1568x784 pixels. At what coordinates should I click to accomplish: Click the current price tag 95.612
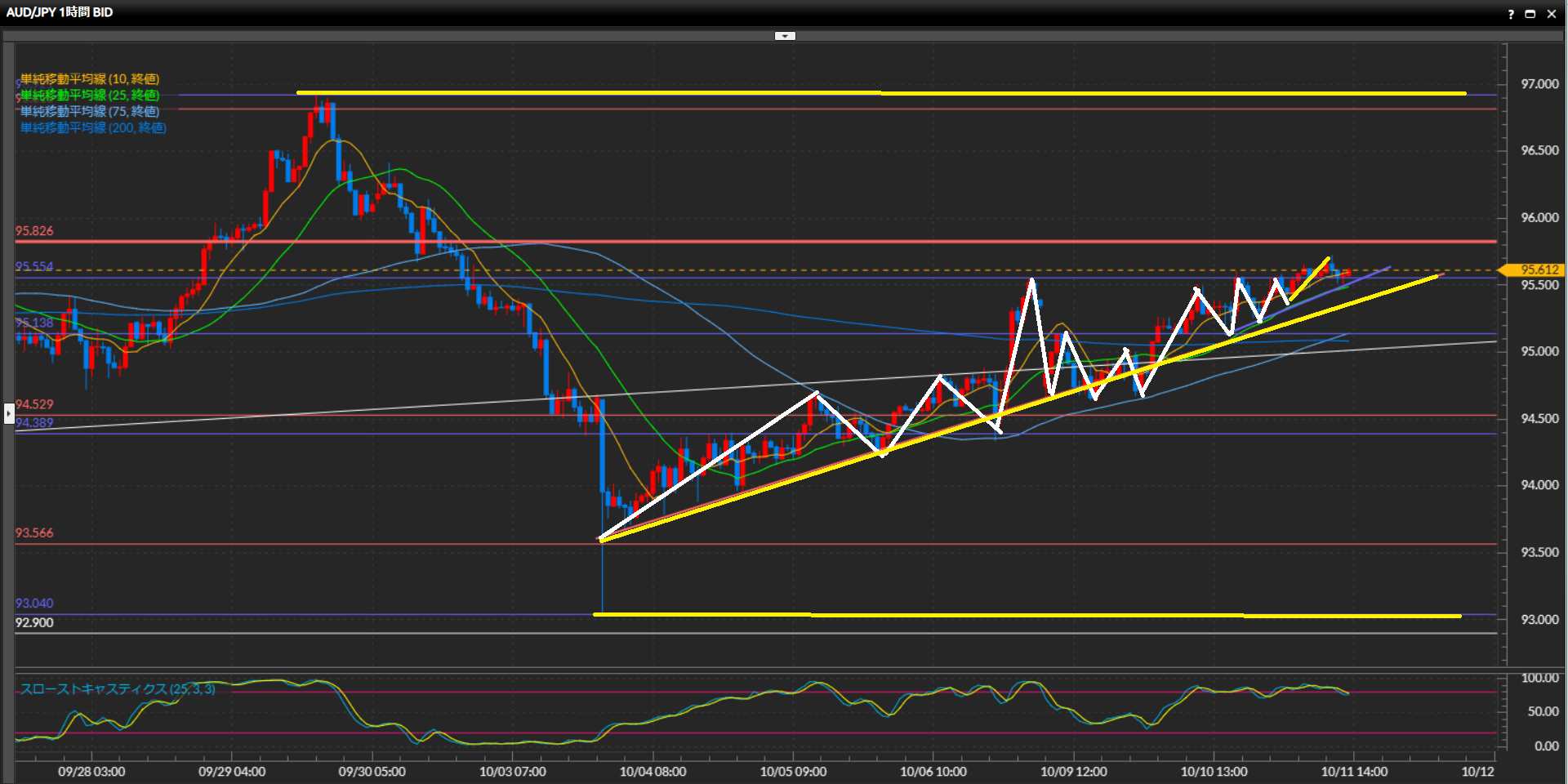pos(1539,269)
